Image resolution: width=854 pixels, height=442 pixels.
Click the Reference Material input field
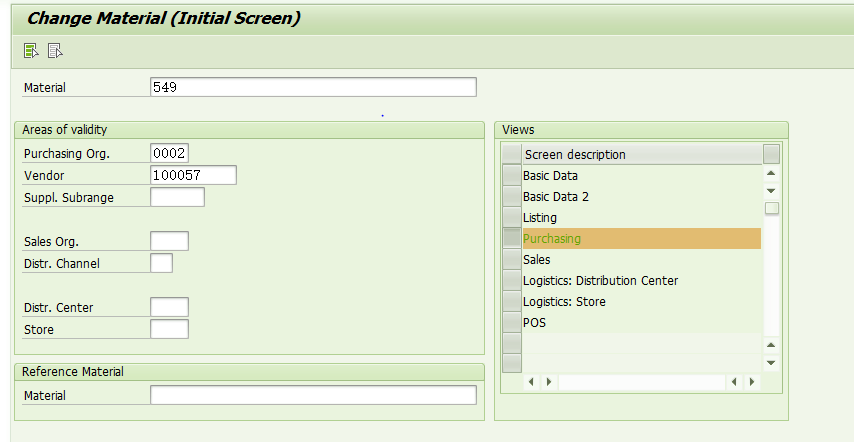tap(313, 395)
